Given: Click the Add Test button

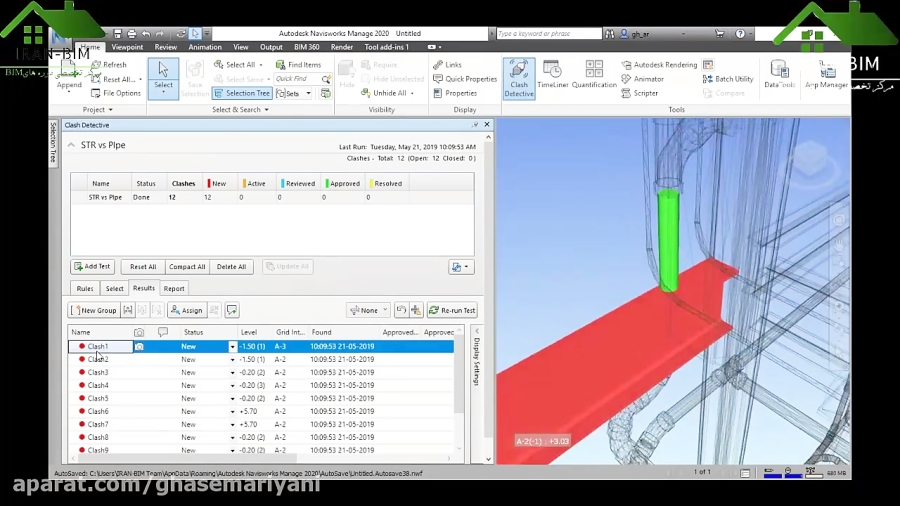Looking at the screenshot, I should (x=92, y=267).
